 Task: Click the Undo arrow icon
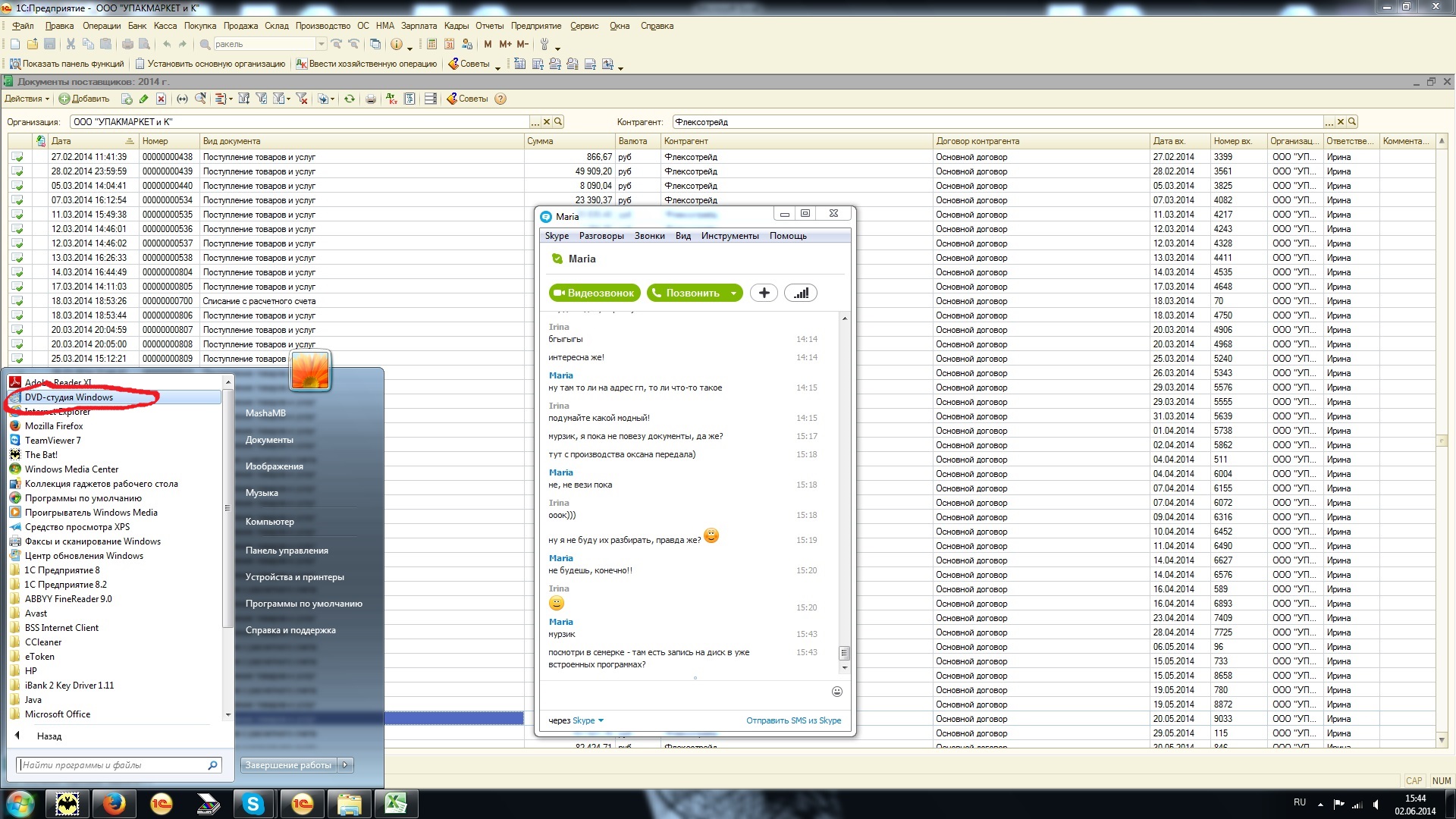[167, 44]
